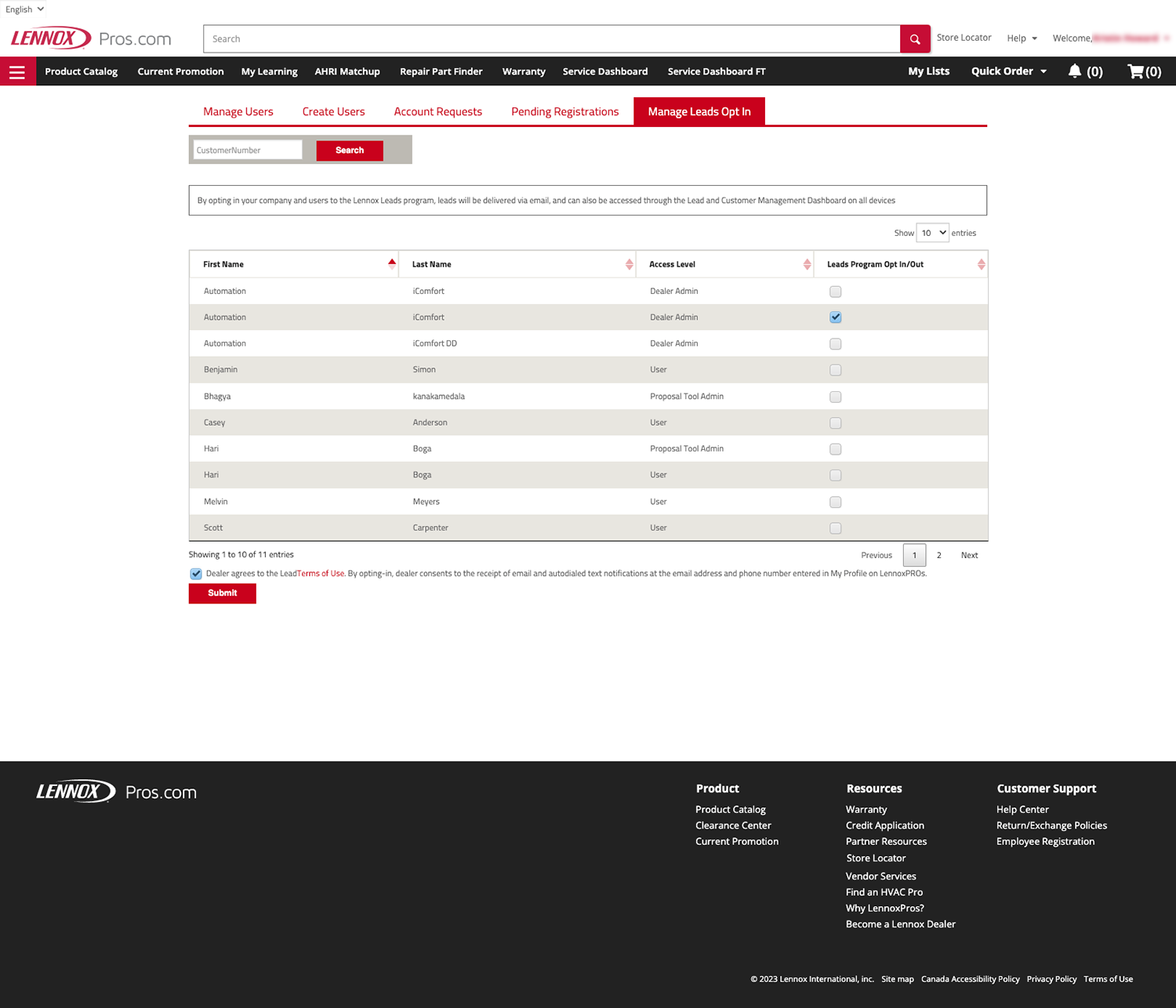Screen dimensions: 1176x1008
Task: Open the shopping cart icon
Action: (x=1135, y=71)
